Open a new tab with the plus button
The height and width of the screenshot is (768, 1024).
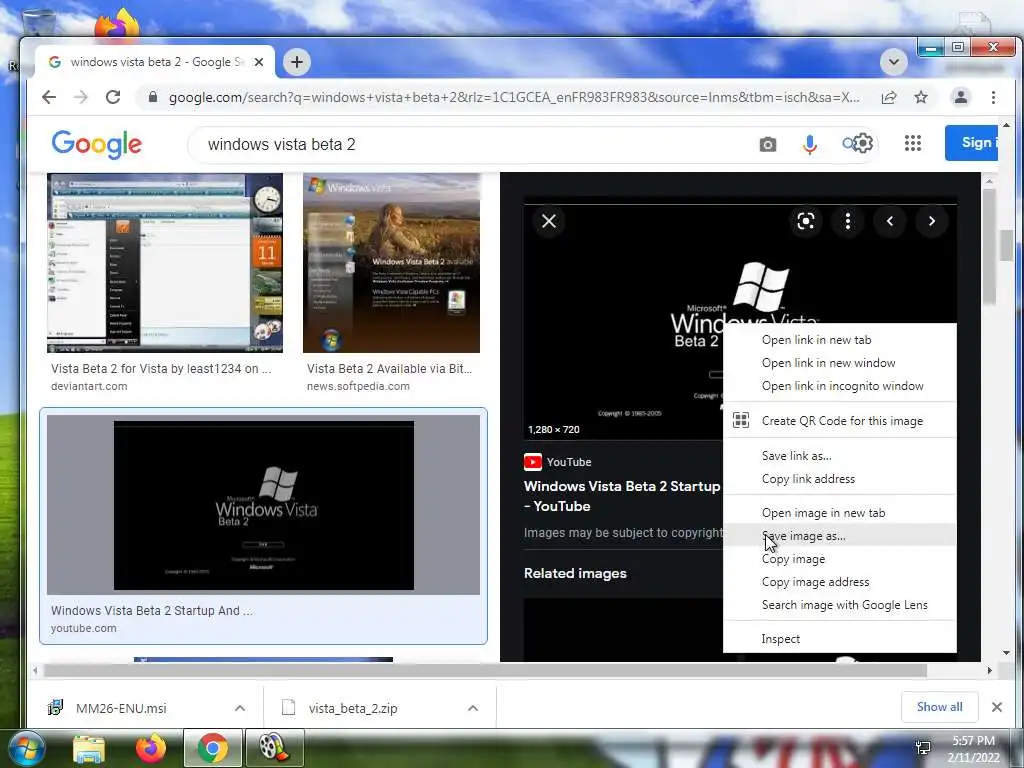[296, 62]
